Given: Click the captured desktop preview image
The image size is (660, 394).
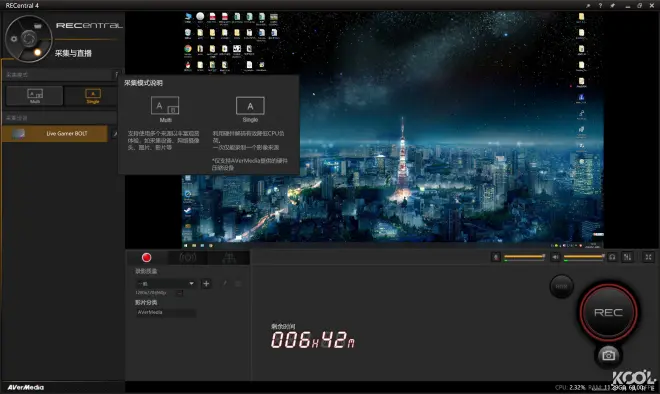Looking at the screenshot, I should (393, 130).
